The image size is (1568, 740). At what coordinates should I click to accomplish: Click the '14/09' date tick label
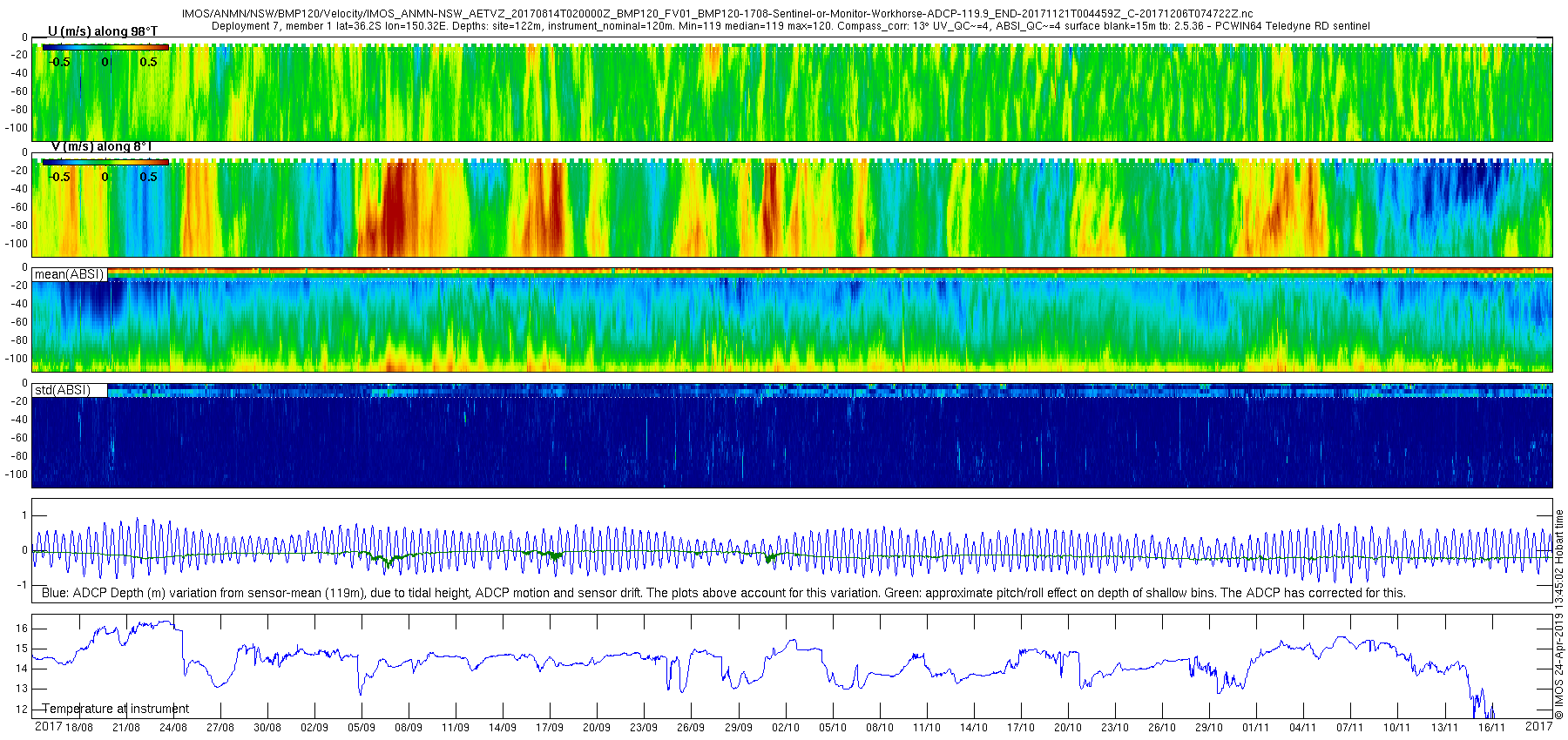tap(503, 727)
